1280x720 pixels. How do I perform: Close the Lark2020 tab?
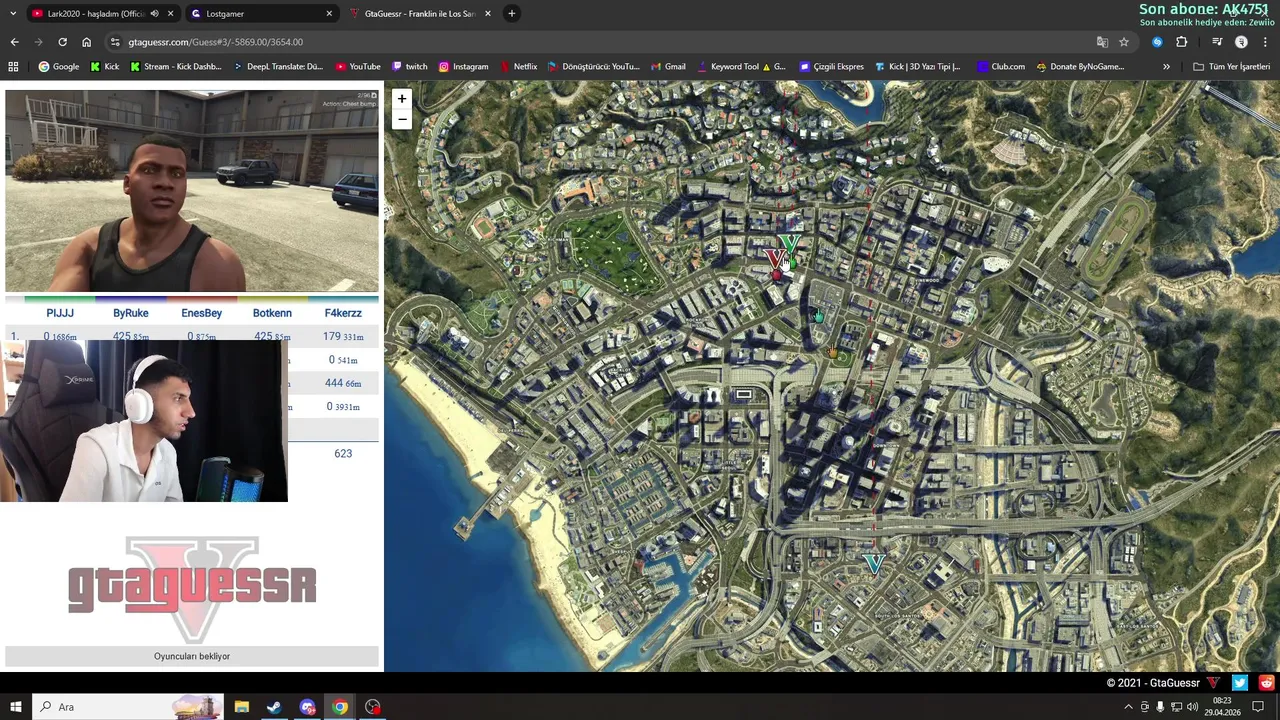[171, 14]
